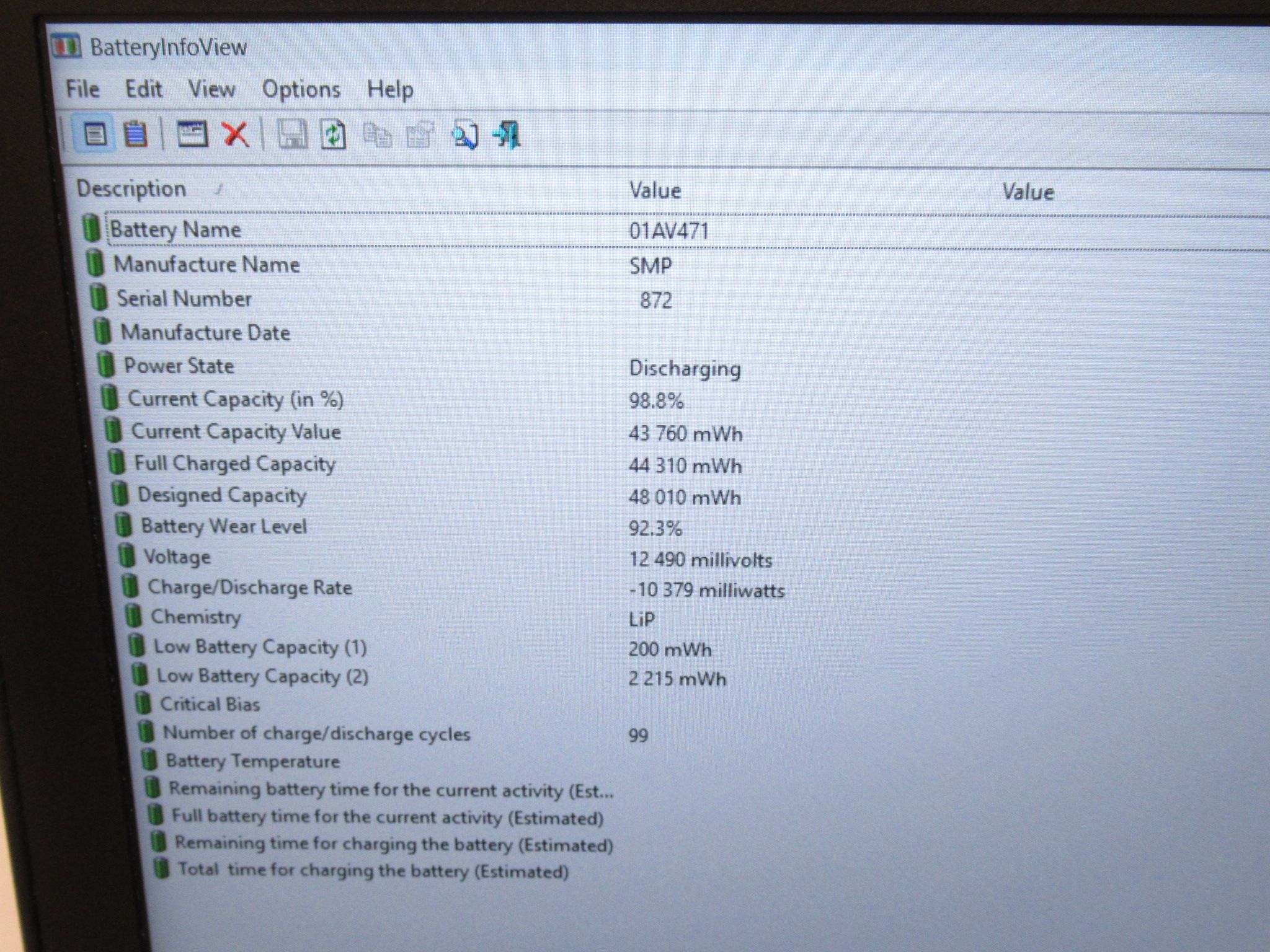Open the Options menu
This screenshot has width=1270, height=952.
(301, 90)
